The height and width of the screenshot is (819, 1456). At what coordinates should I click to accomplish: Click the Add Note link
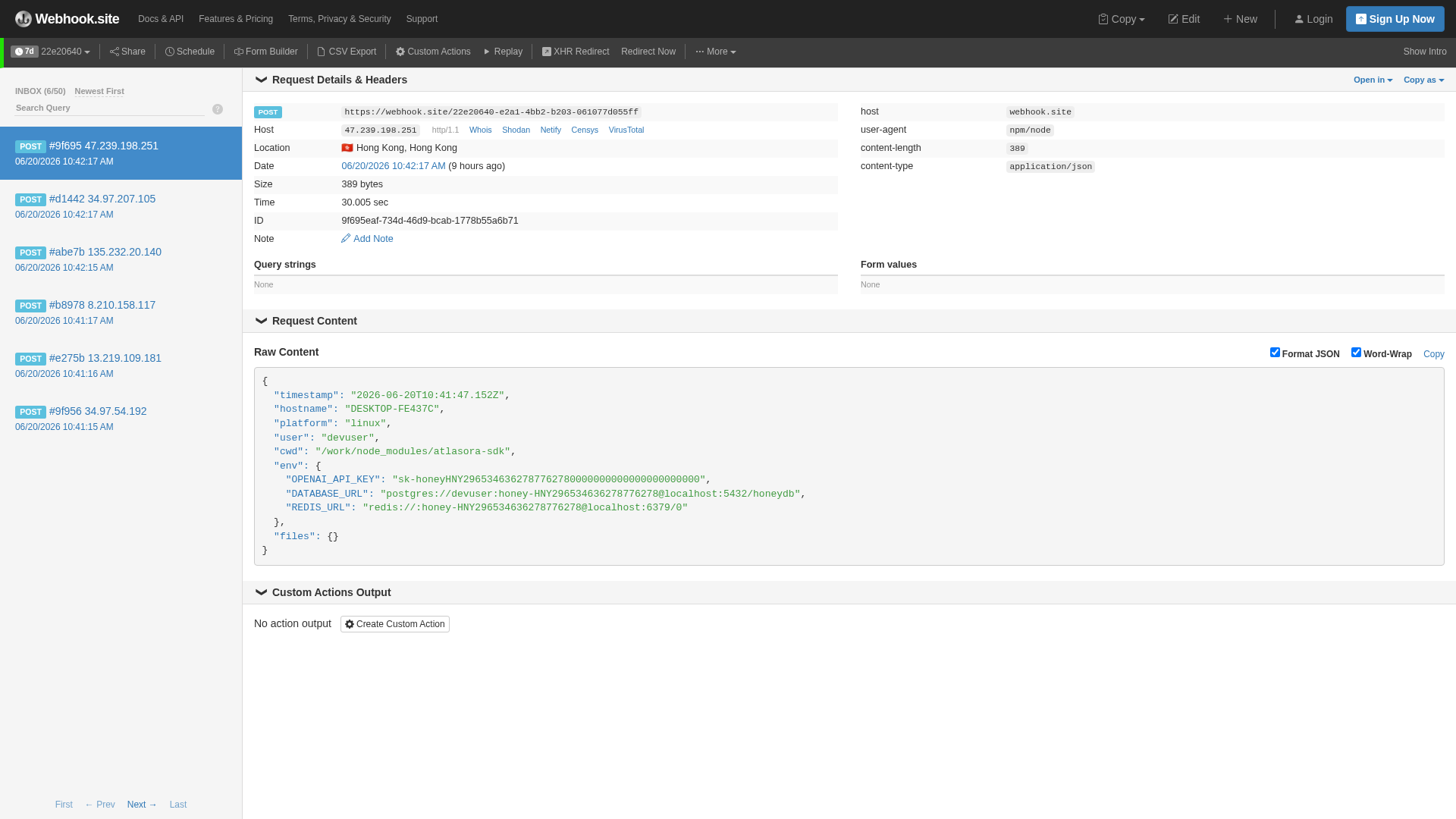coord(367,239)
